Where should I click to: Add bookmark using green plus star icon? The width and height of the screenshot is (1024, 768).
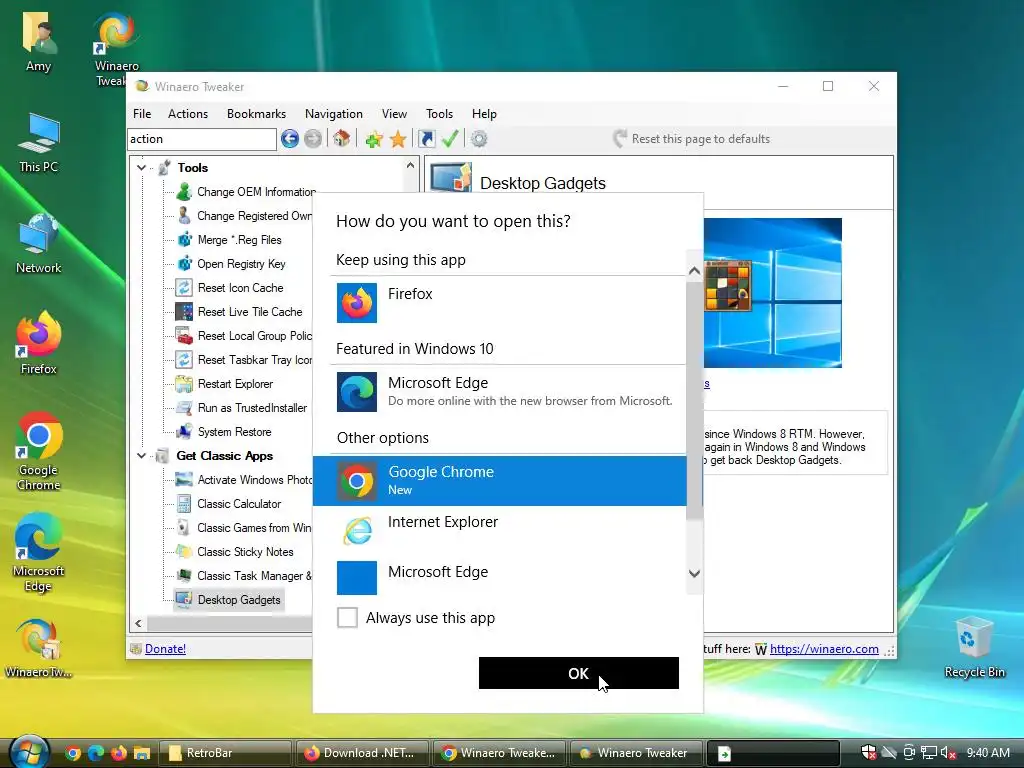374,138
